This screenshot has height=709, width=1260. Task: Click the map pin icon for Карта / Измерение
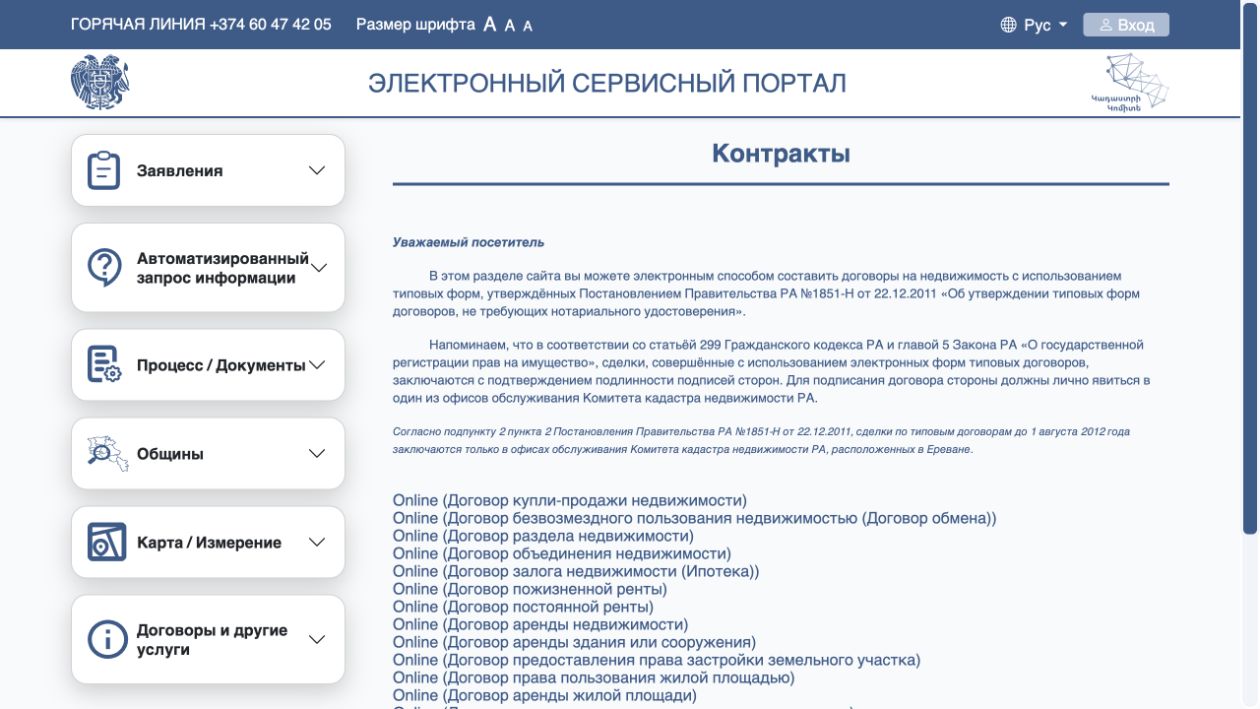click(107, 542)
